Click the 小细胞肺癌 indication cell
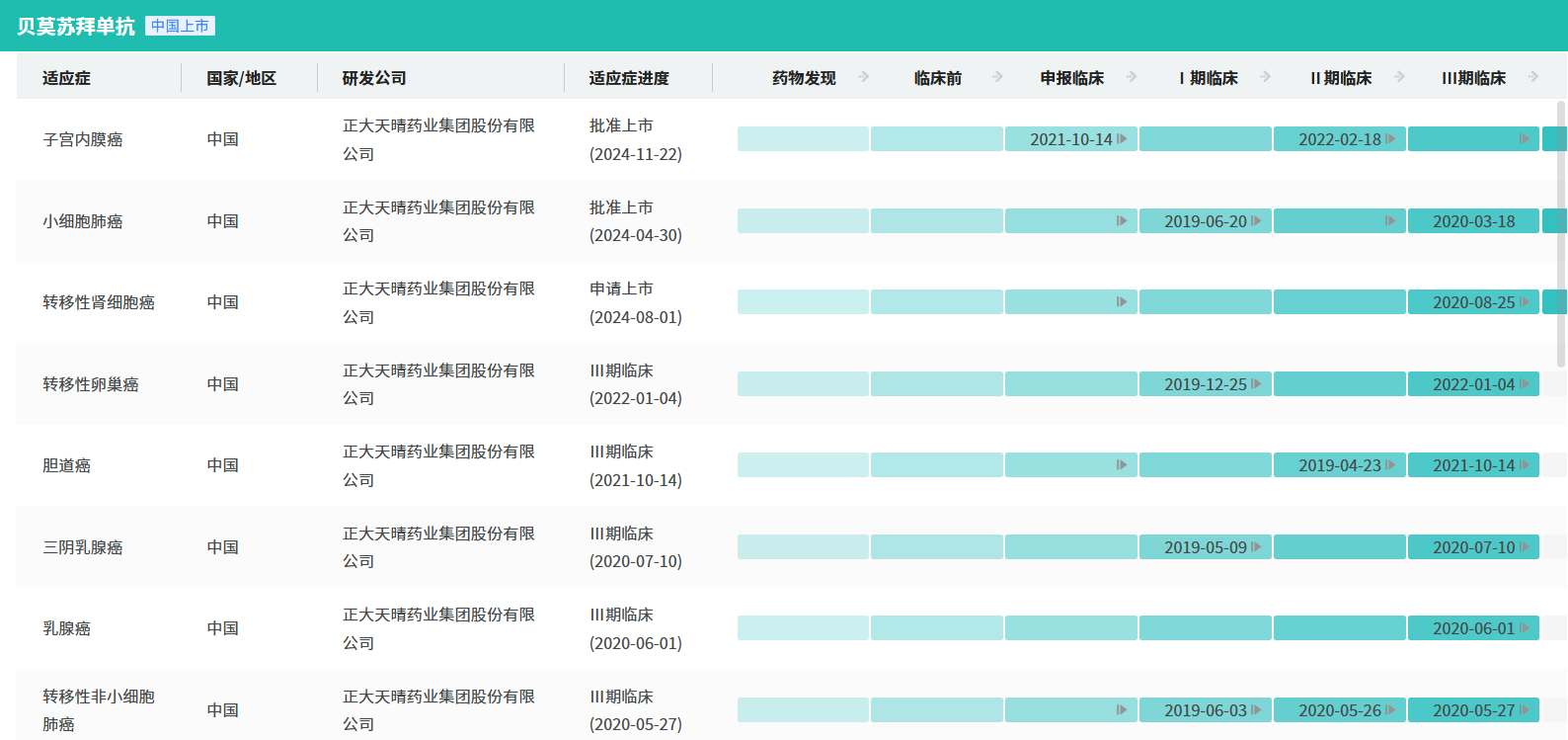The width and height of the screenshot is (1568, 740). click(83, 221)
